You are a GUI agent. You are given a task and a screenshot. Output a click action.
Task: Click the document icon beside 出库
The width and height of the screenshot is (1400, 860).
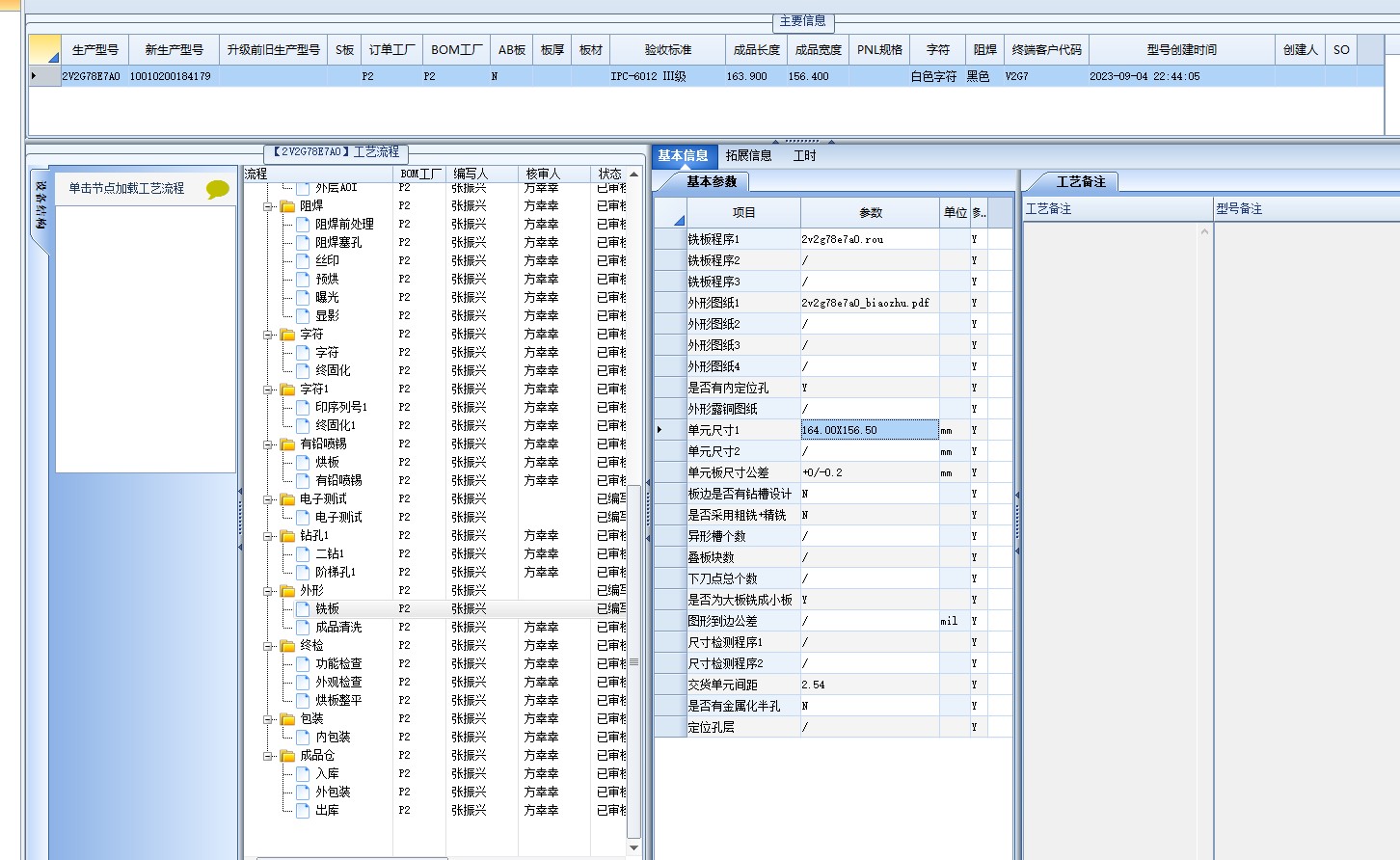pyautogui.click(x=303, y=811)
